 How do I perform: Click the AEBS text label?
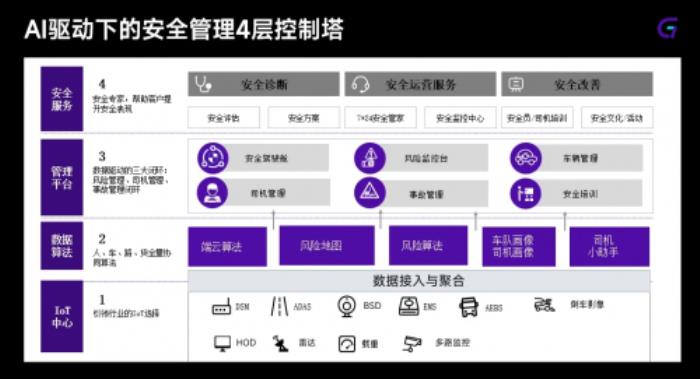[494, 308]
